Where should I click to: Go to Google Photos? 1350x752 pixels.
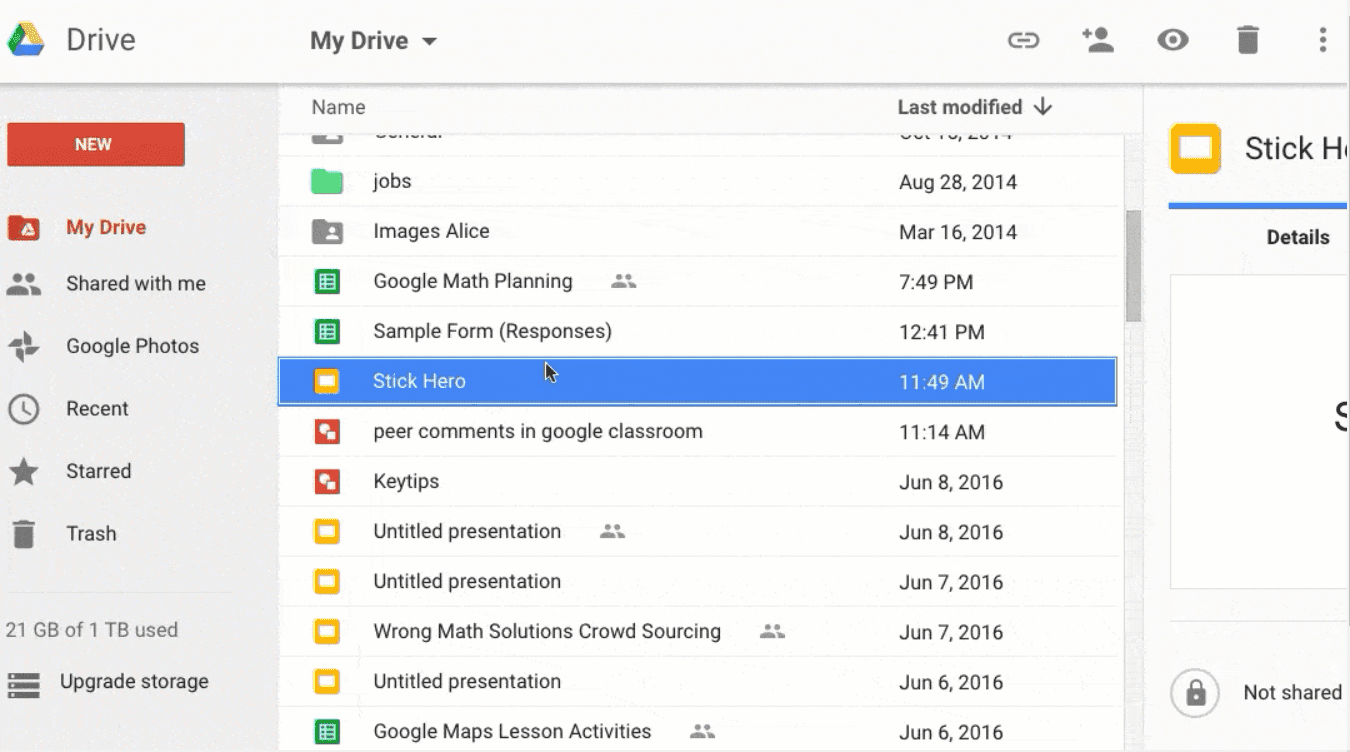coord(133,346)
